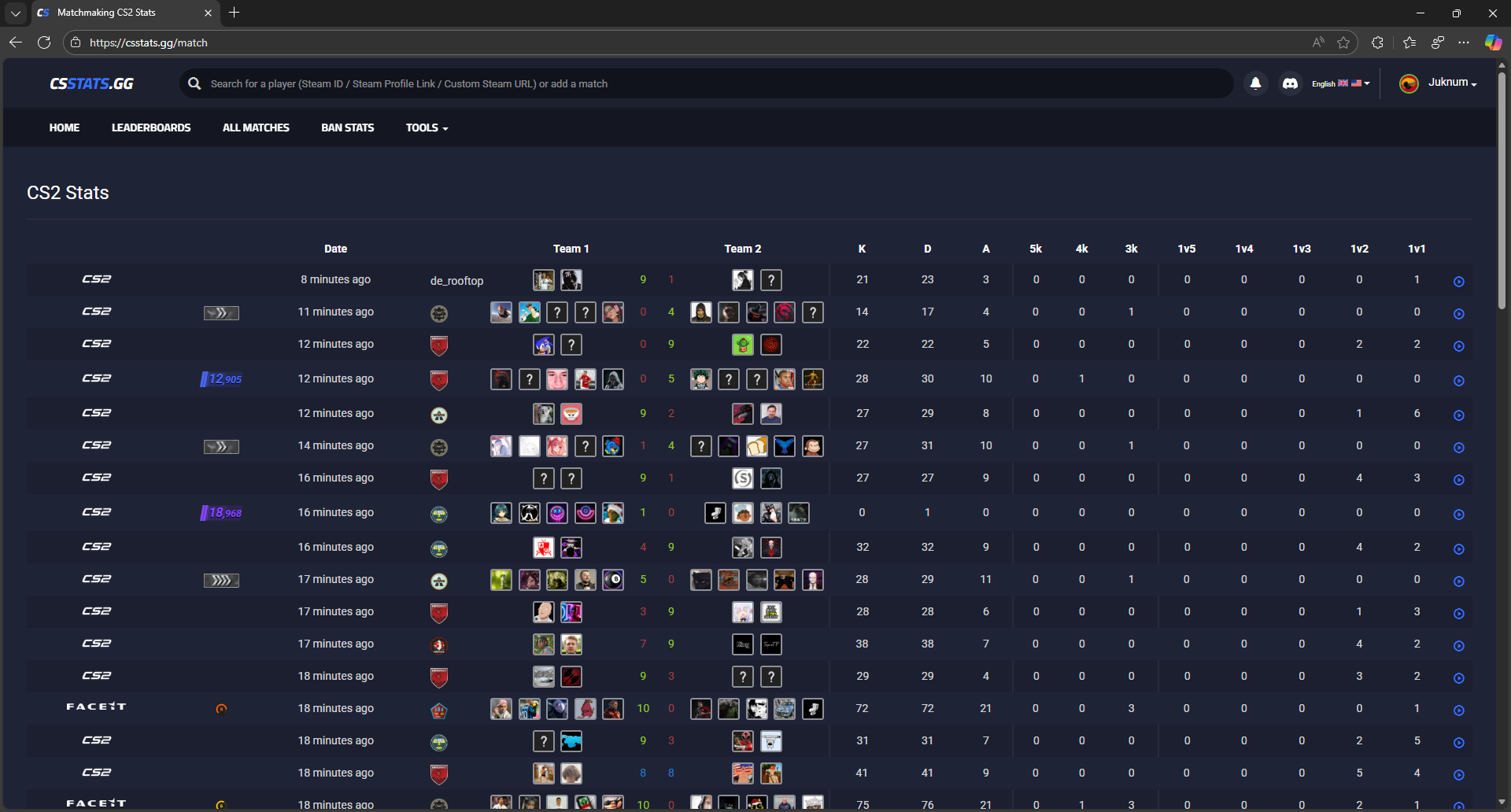The width and height of the screenshot is (1511, 812).
Task: Click map icon in the FACEIT 72 kills row
Action: 439,710
